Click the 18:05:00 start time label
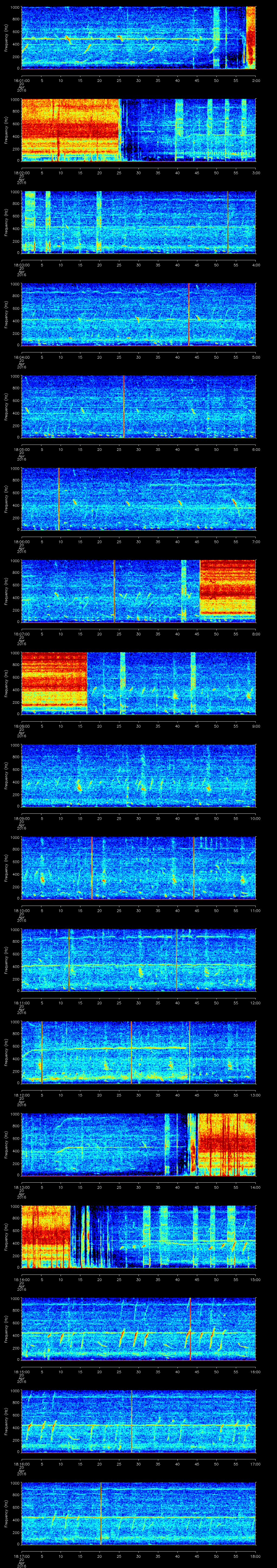 pyautogui.click(x=21, y=449)
